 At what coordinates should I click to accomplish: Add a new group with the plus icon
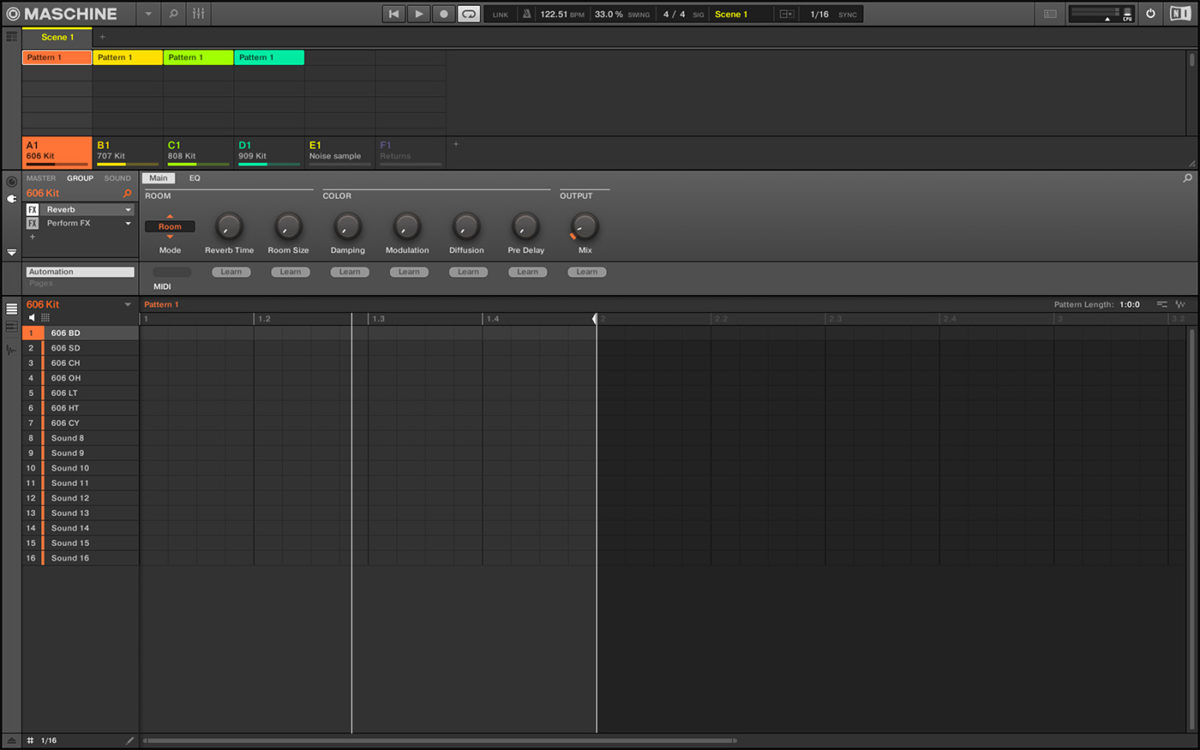pyautogui.click(x=456, y=144)
